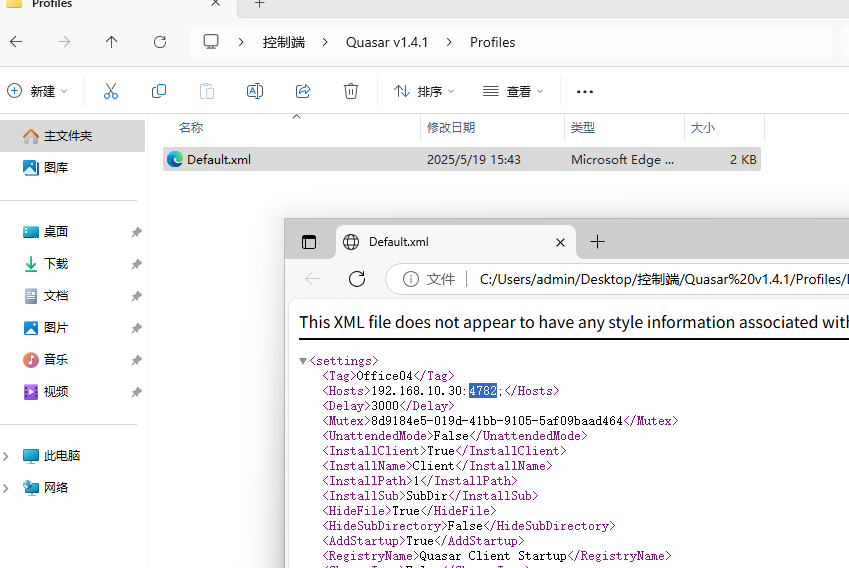The height and width of the screenshot is (568, 849).
Task: Sort by 名称 column header
Action: (x=191, y=128)
